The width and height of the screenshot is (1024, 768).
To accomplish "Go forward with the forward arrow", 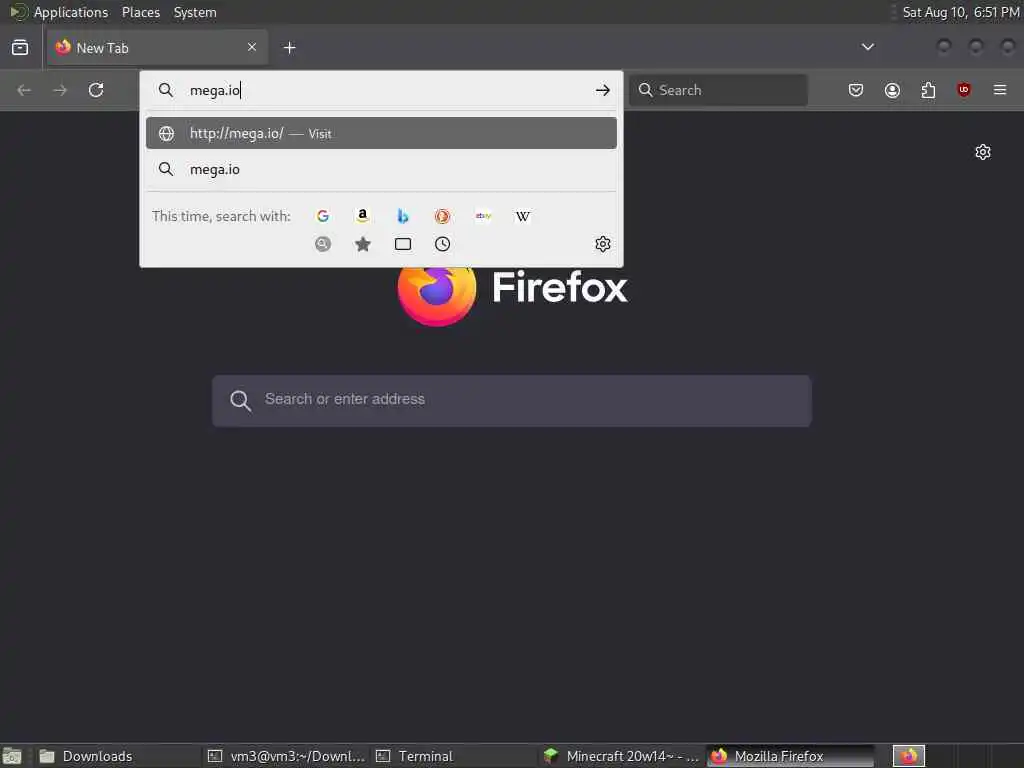I will [60, 90].
